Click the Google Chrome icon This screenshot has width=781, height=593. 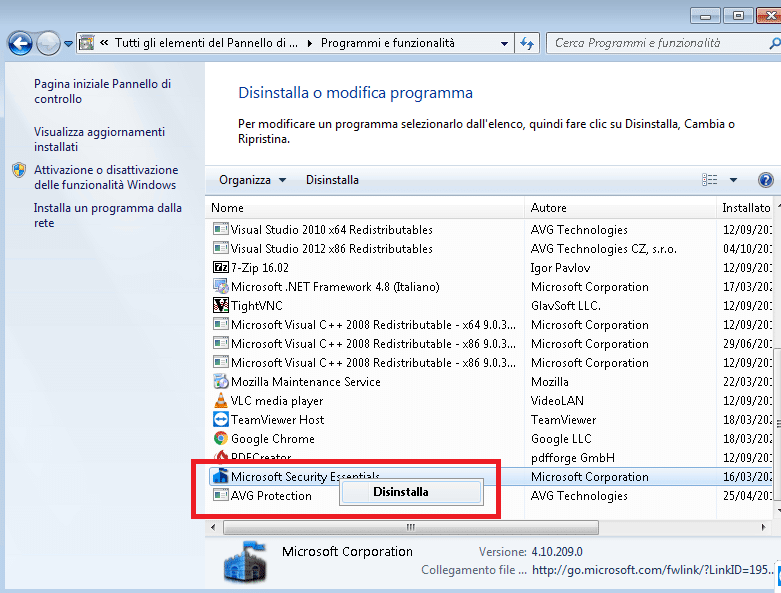(x=220, y=439)
